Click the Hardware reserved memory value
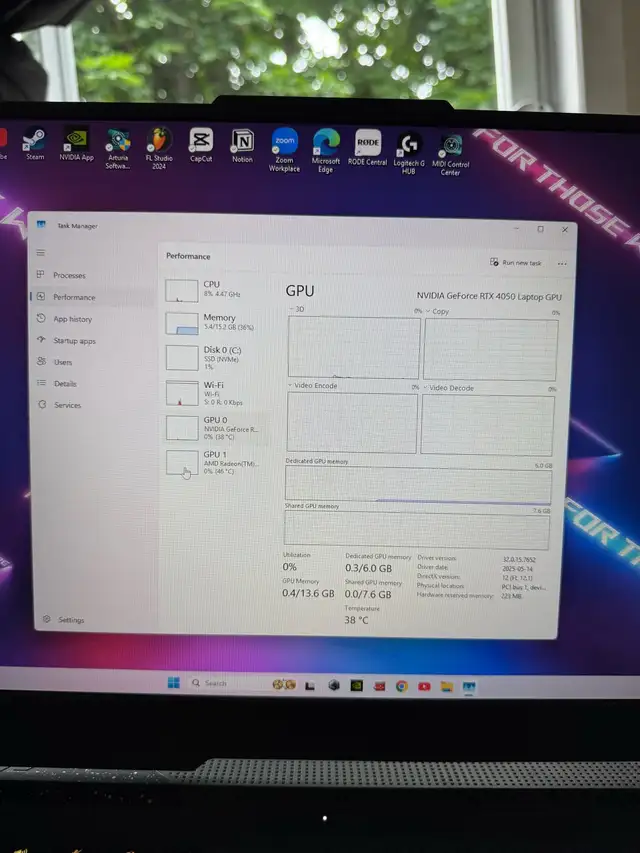Viewport: 640px width, 853px height. (x=512, y=596)
